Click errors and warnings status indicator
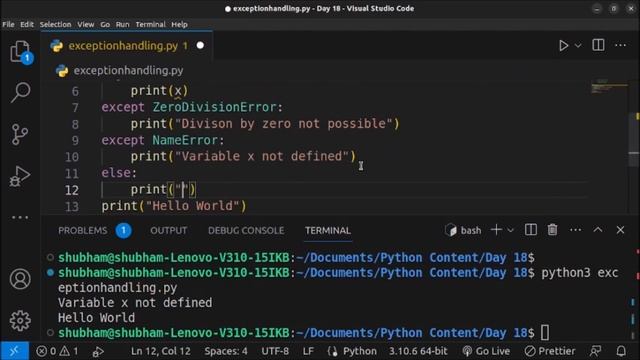640x360 pixels. (x=57, y=351)
